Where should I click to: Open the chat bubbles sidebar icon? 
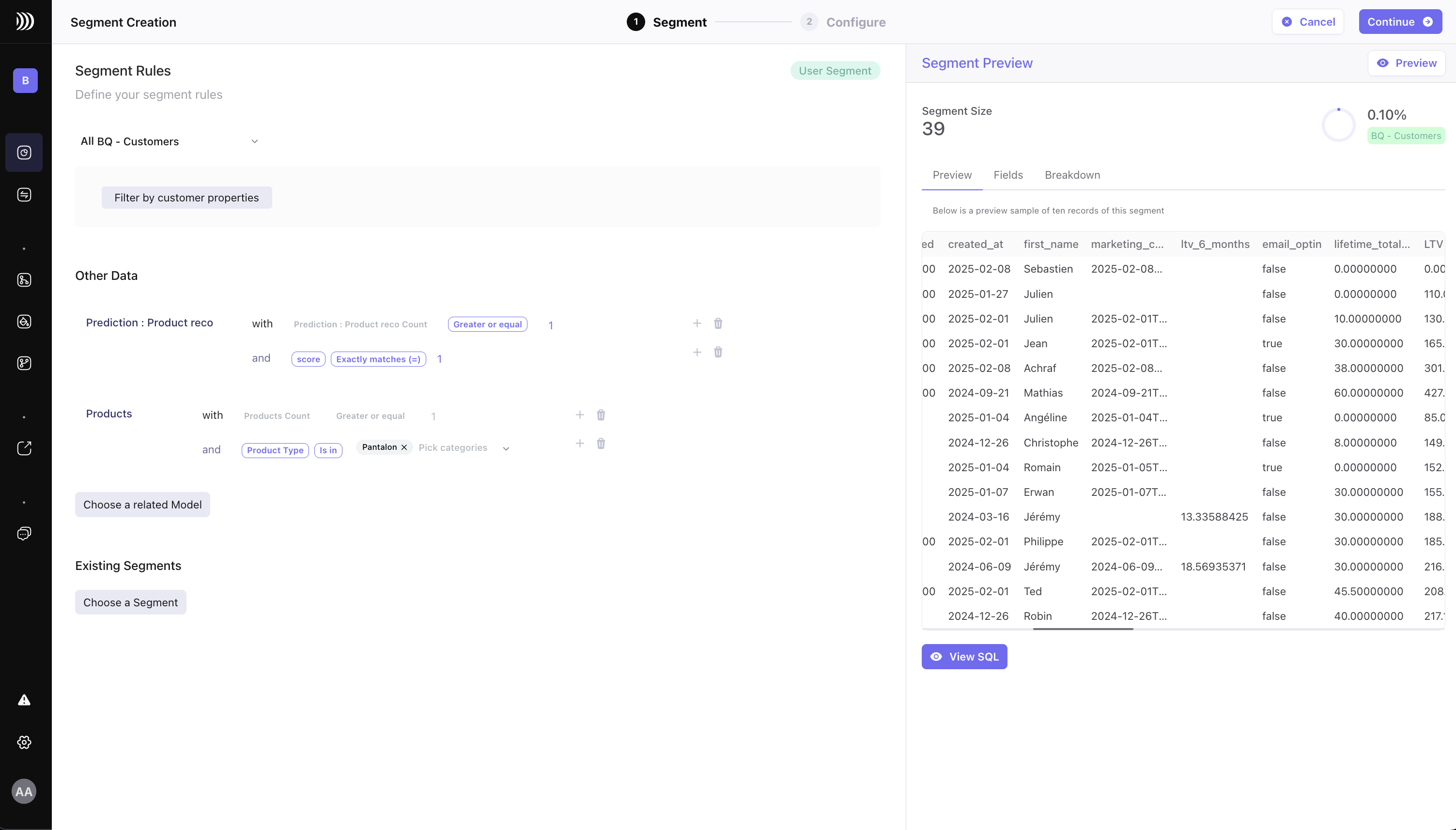[x=24, y=534]
